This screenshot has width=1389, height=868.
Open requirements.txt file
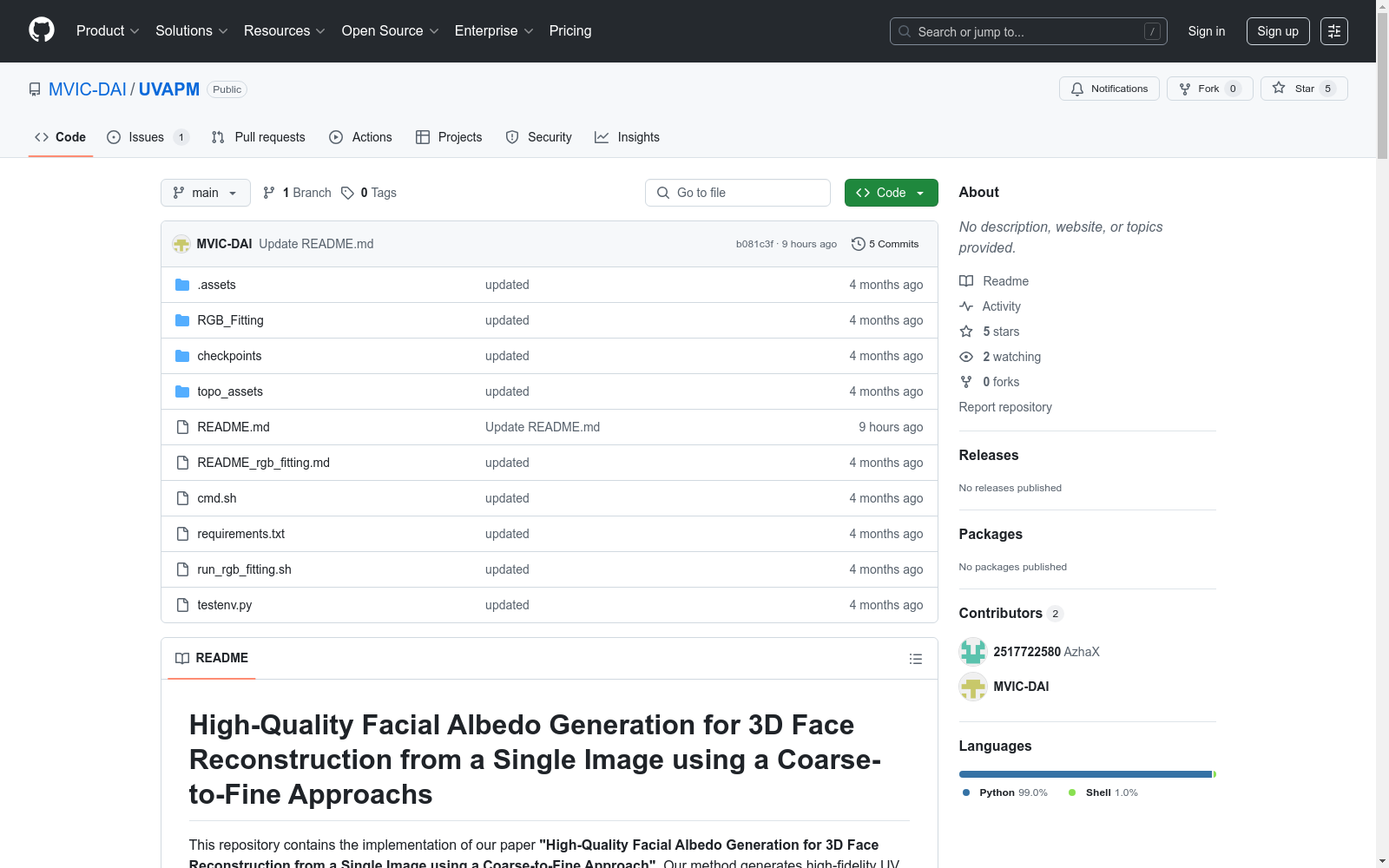tap(240, 534)
